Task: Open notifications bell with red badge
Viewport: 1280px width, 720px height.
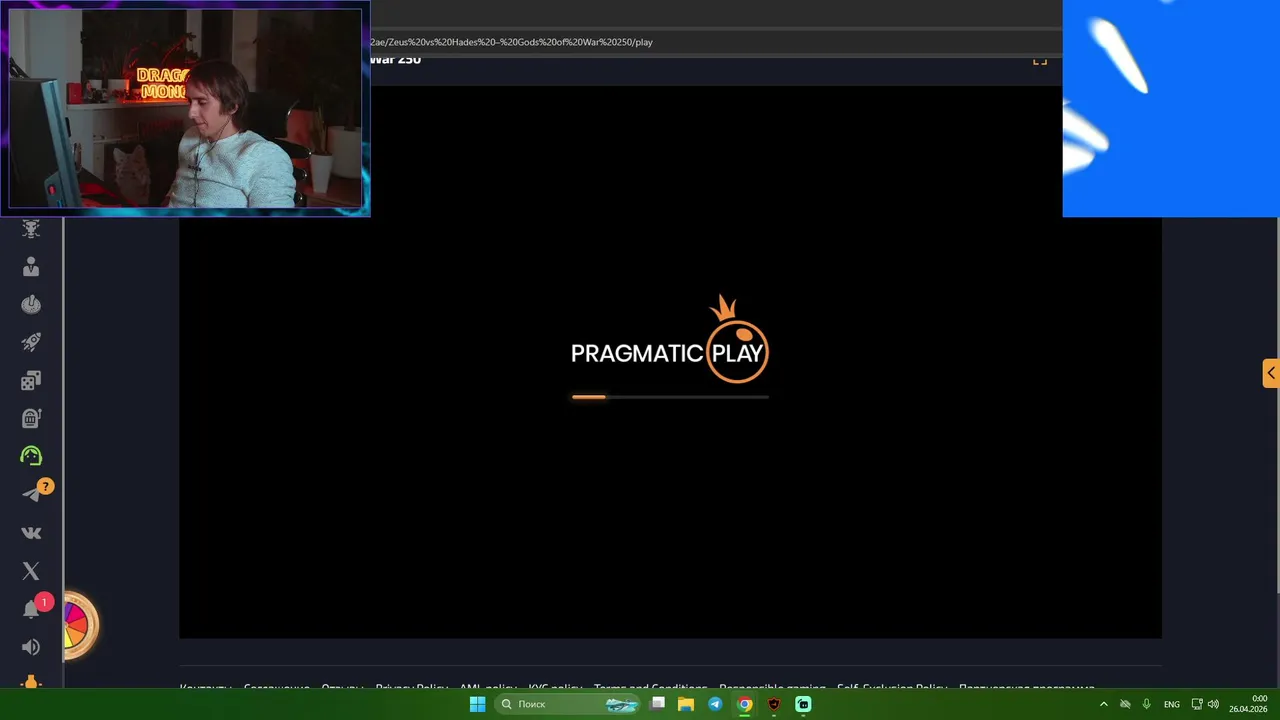Action: coord(32,609)
